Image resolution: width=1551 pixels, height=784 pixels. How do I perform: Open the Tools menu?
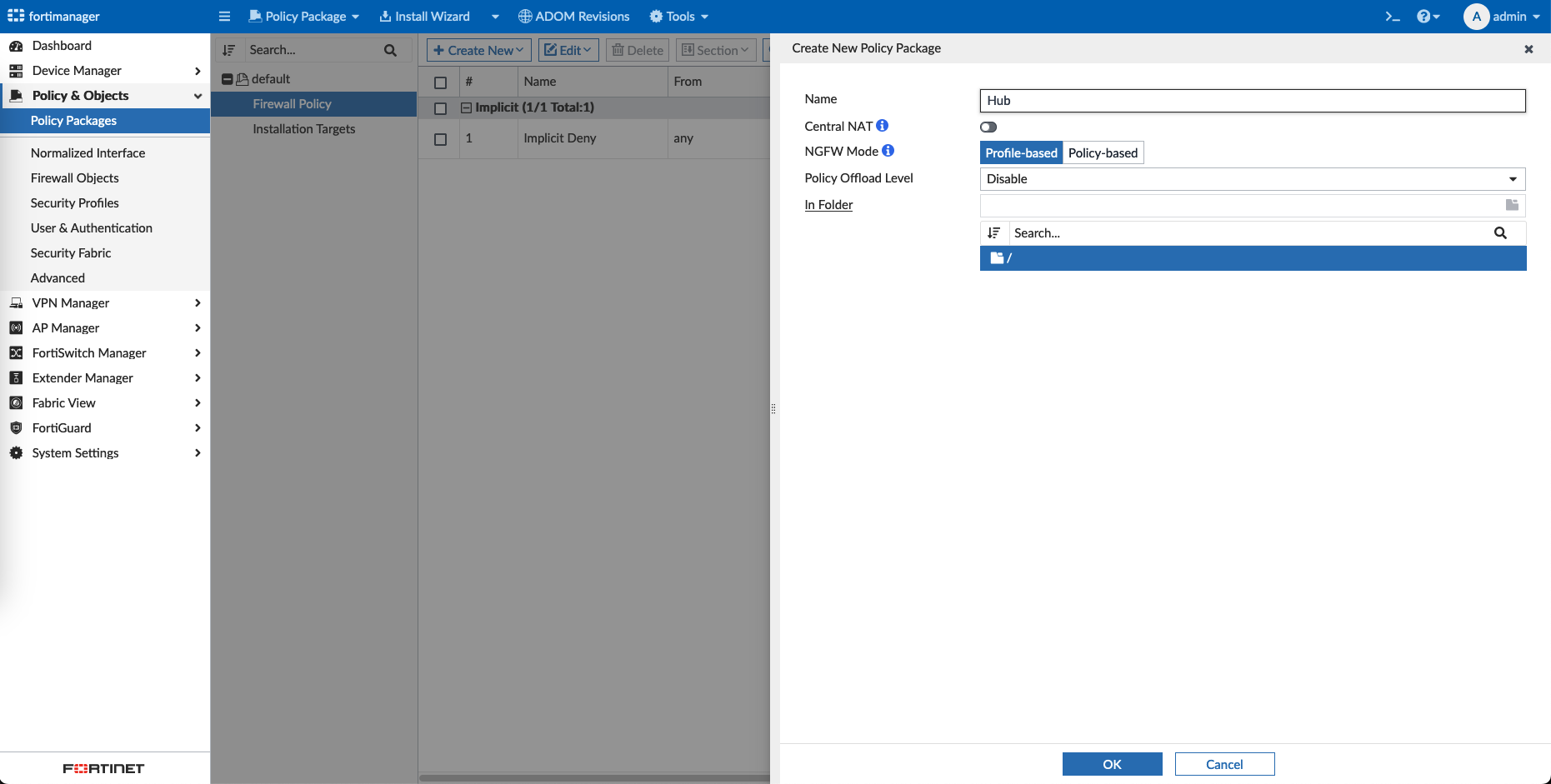tap(679, 17)
